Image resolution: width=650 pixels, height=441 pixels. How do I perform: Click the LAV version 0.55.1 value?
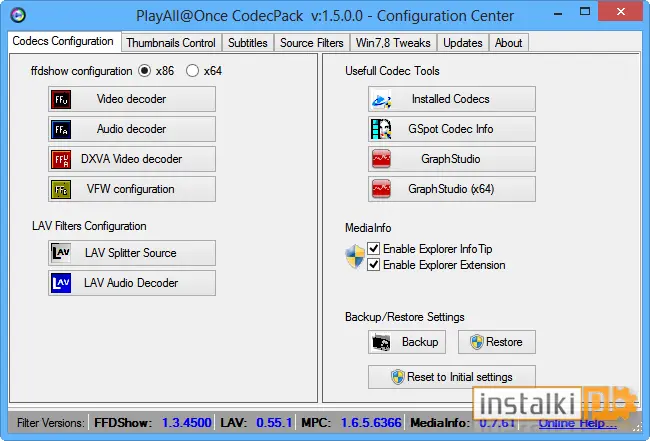274,423
